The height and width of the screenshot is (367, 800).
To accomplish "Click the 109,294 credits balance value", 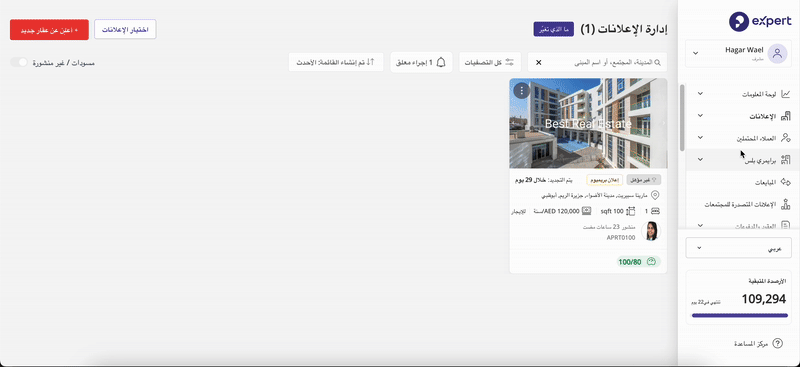I will (764, 300).
